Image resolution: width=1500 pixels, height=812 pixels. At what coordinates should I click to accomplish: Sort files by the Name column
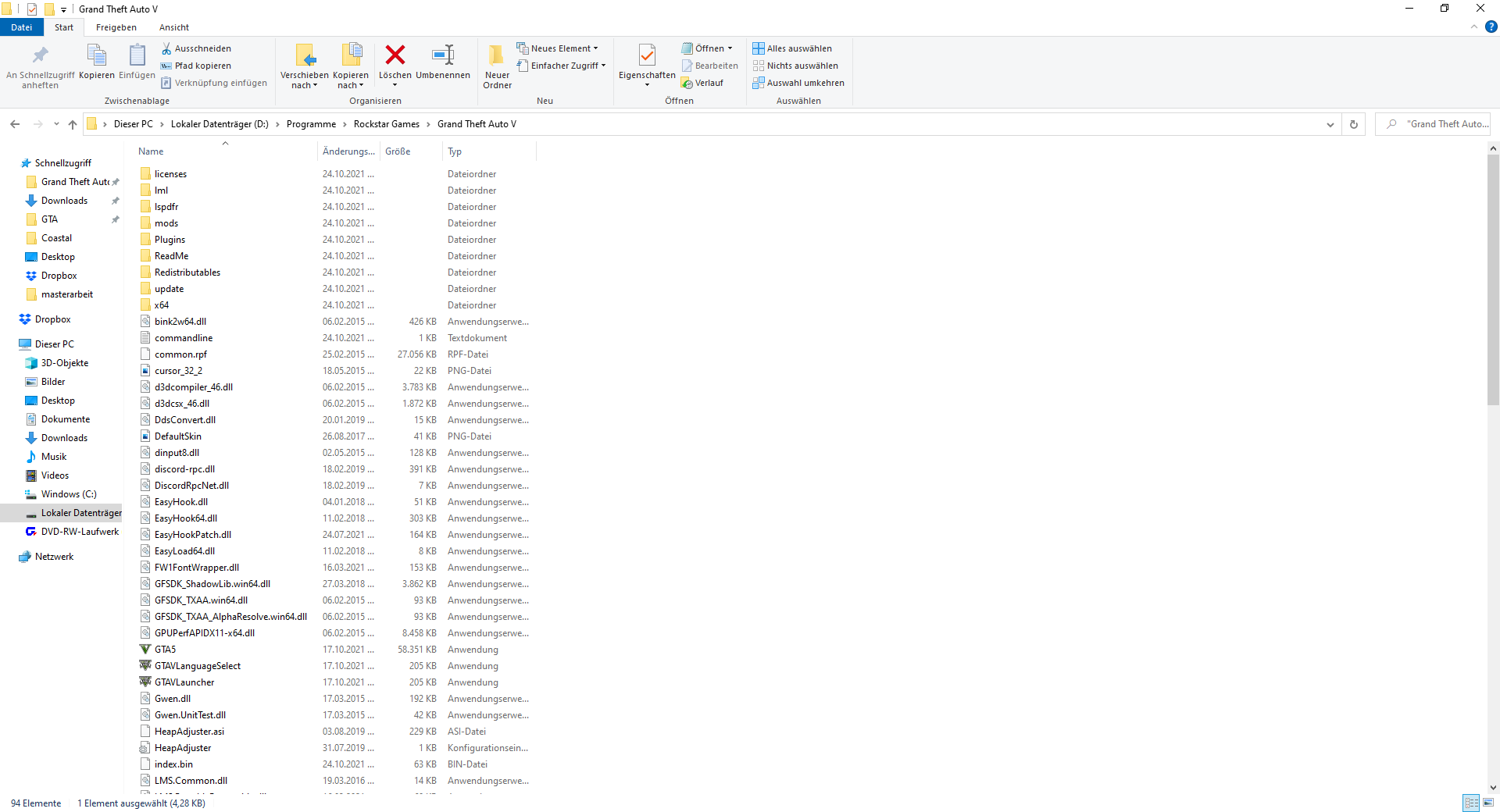click(225, 151)
